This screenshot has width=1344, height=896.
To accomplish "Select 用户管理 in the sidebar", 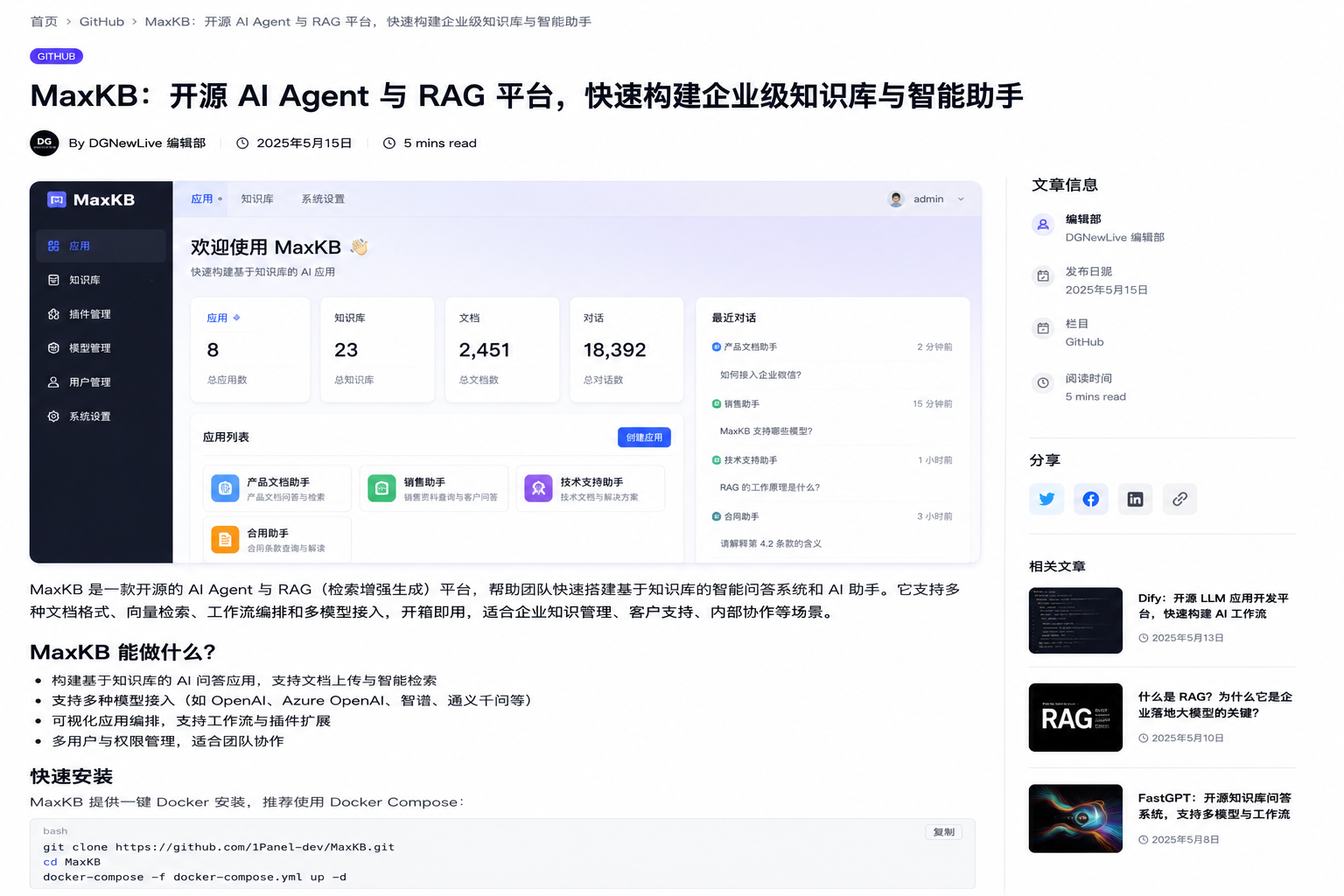I will coord(101,382).
